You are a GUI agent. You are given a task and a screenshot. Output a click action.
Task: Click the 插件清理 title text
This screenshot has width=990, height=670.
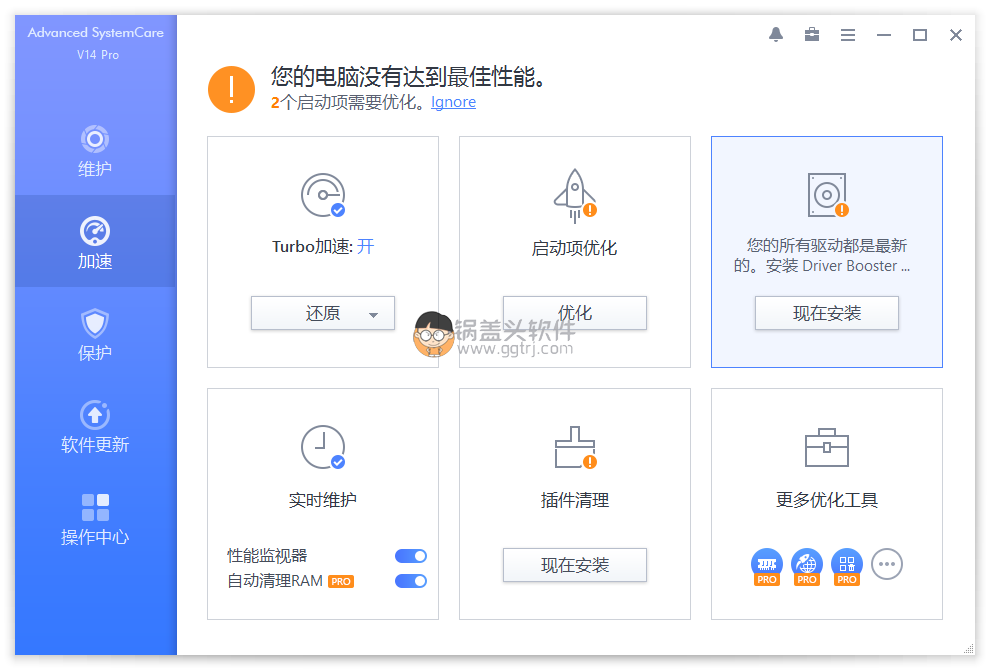575,500
